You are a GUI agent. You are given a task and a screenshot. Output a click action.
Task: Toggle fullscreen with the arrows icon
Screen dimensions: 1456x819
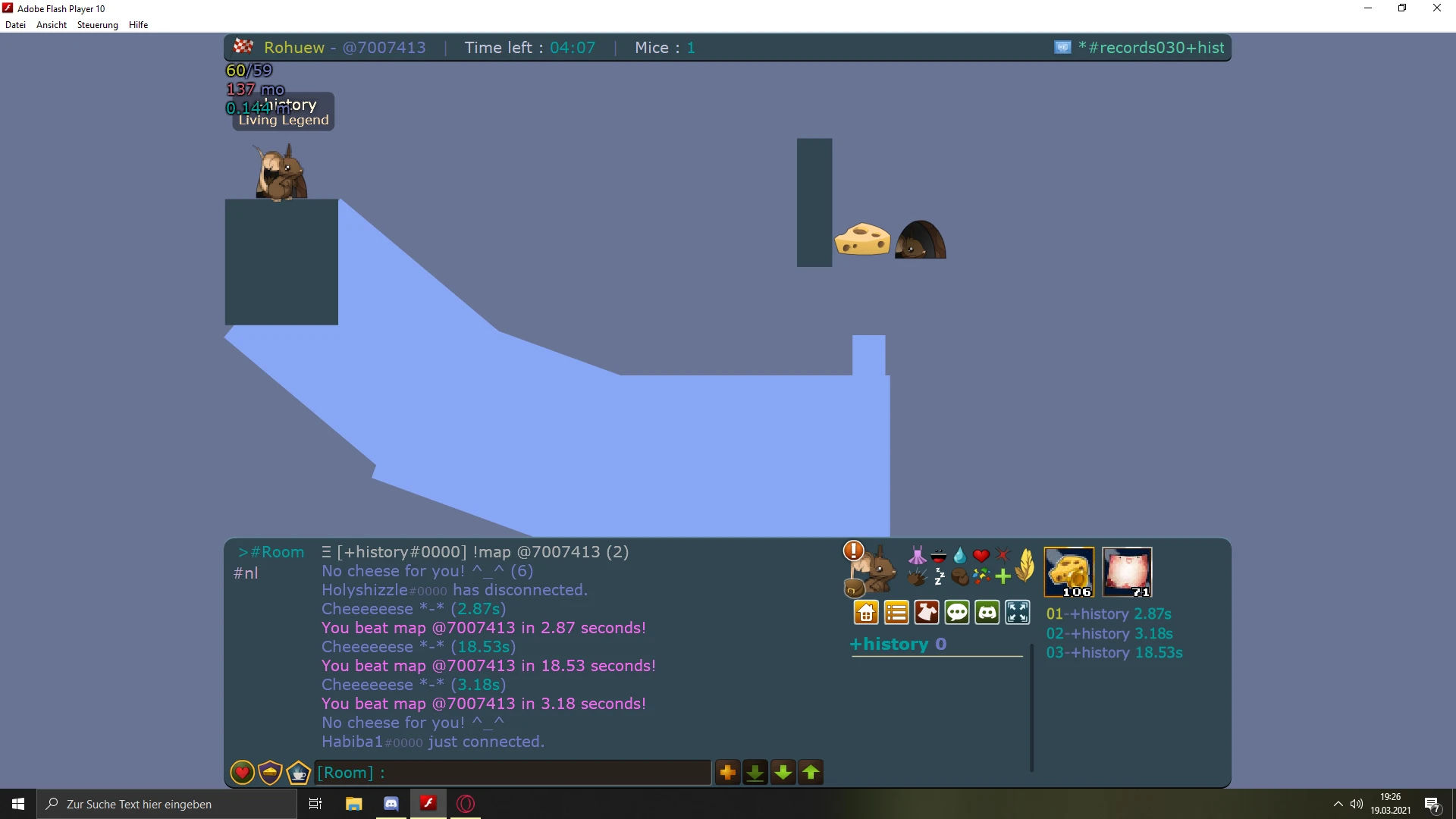(x=1018, y=612)
